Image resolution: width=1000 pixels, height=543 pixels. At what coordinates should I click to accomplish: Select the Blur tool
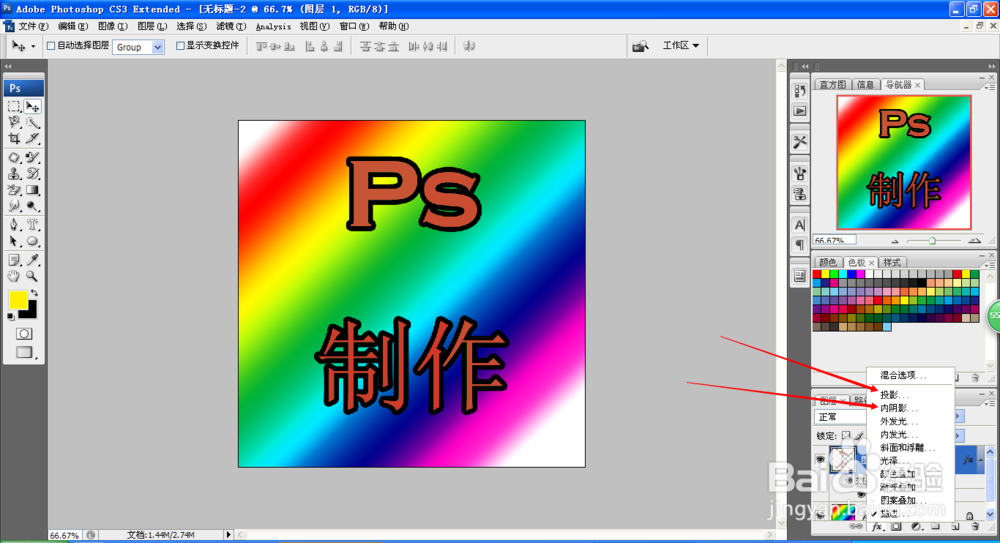[x=14, y=206]
